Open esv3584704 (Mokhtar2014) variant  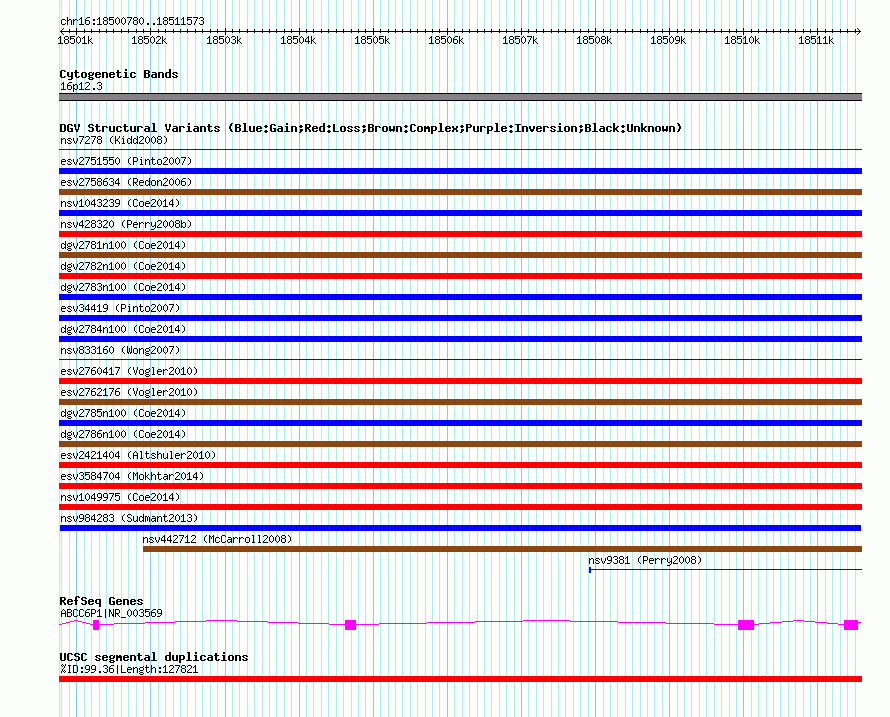pos(132,476)
